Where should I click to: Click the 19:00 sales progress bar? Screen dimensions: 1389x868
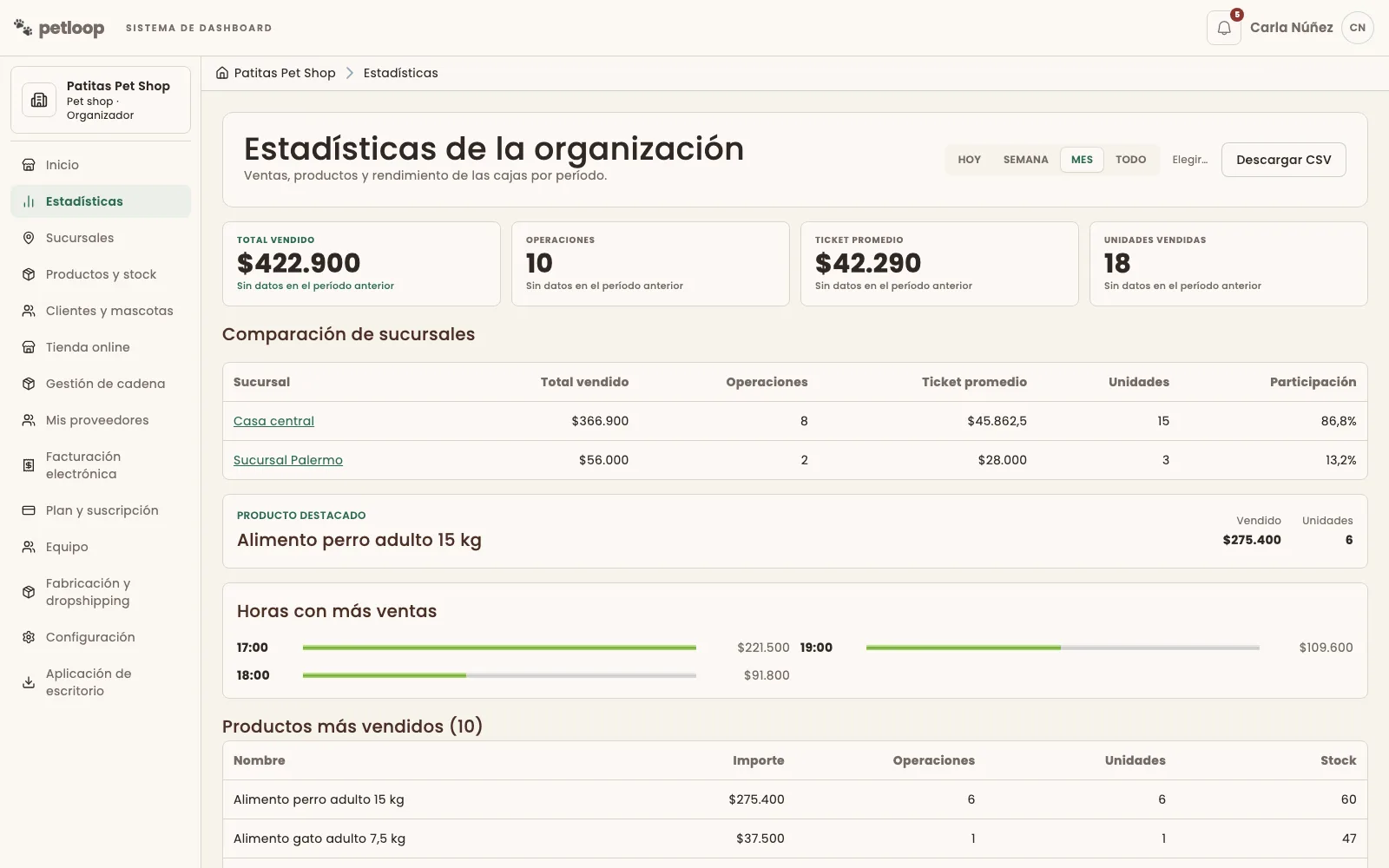(1063, 648)
